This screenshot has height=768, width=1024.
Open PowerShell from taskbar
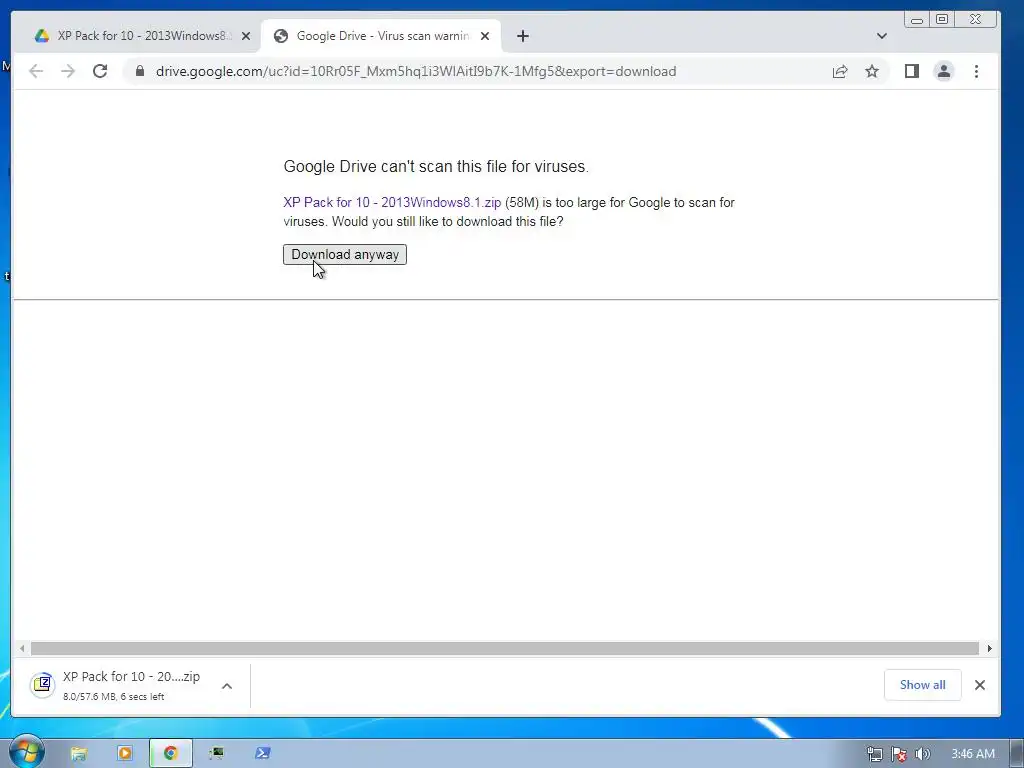[x=263, y=754]
